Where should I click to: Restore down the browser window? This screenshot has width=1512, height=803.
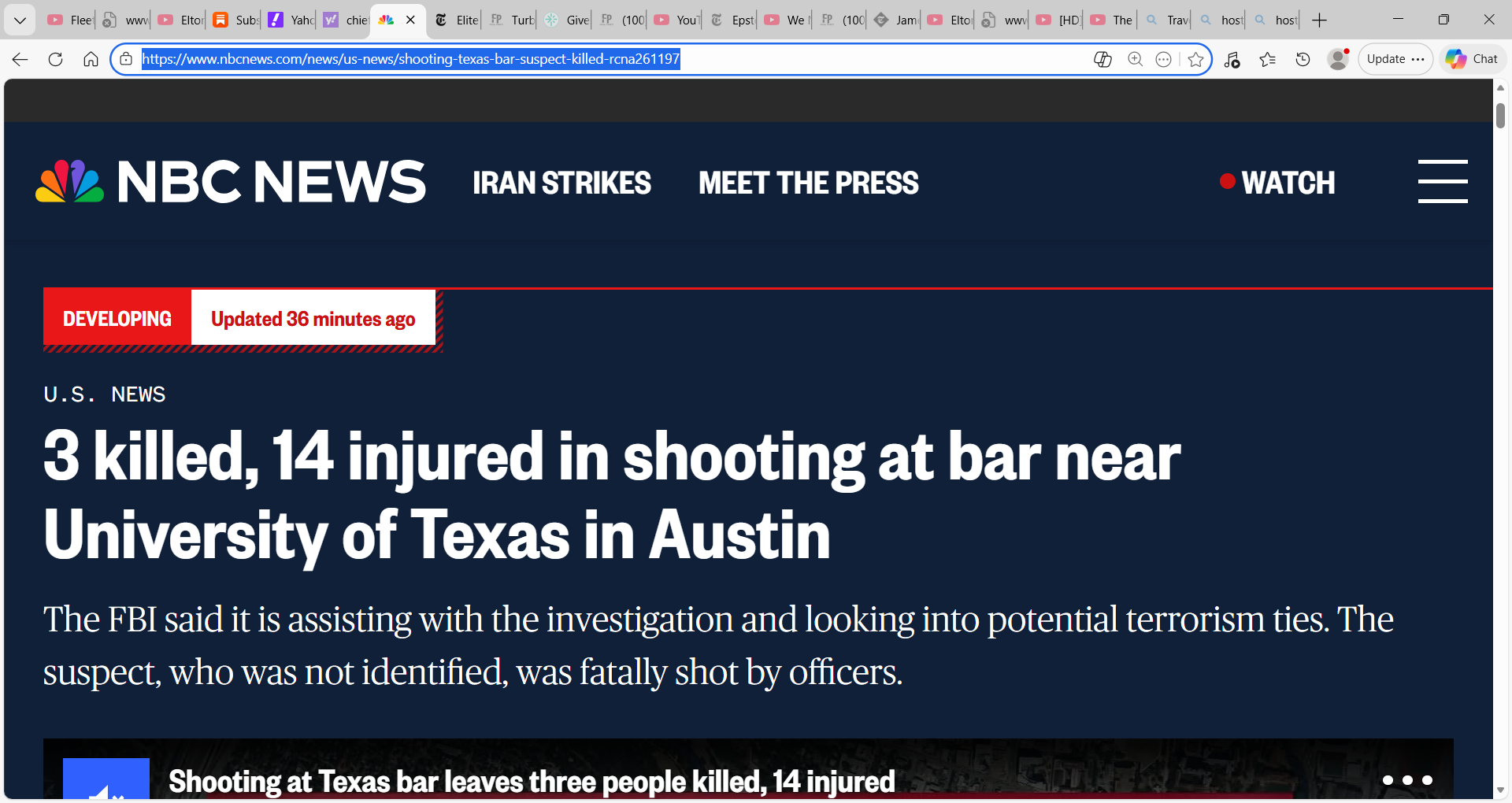1443,20
